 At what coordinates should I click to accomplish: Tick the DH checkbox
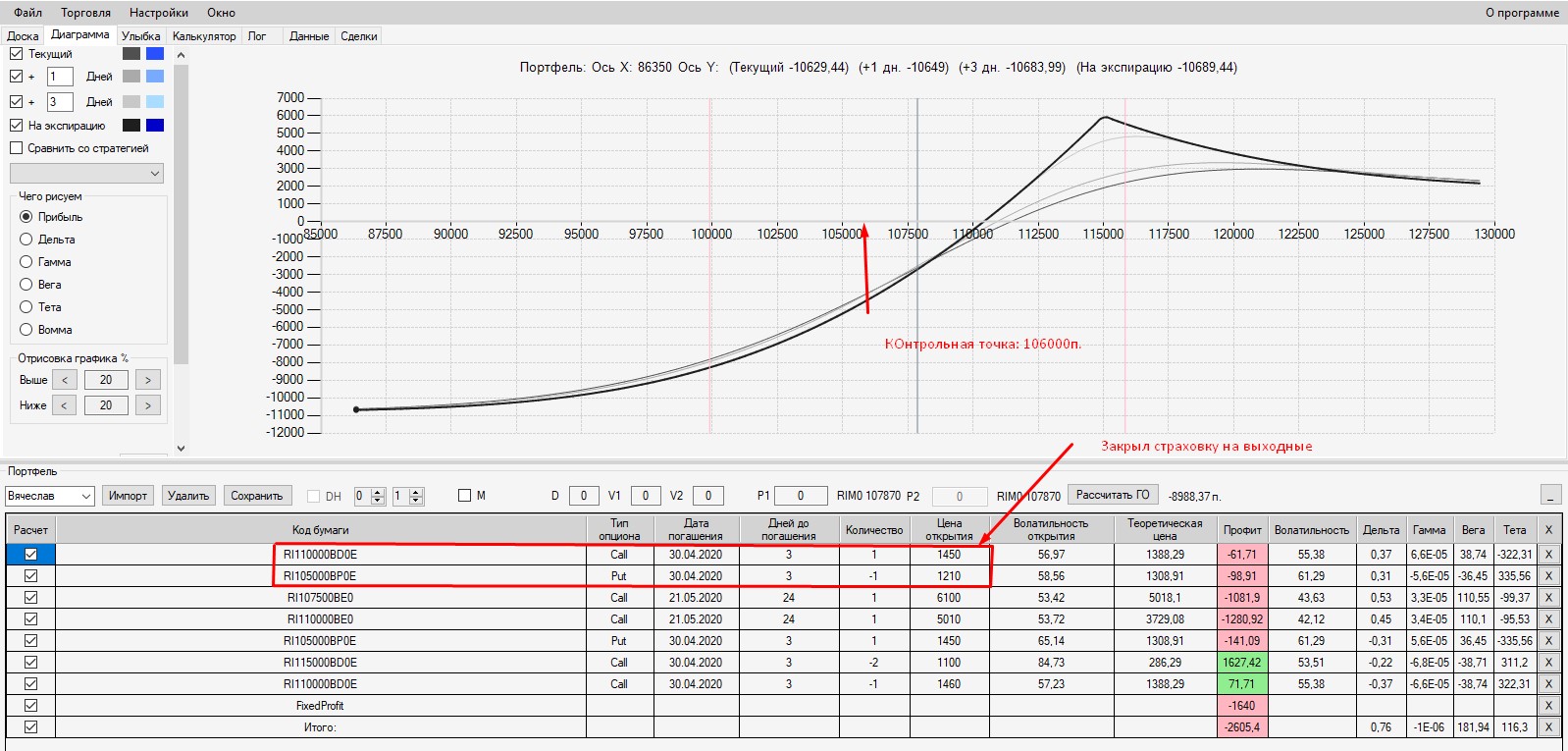(314, 496)
